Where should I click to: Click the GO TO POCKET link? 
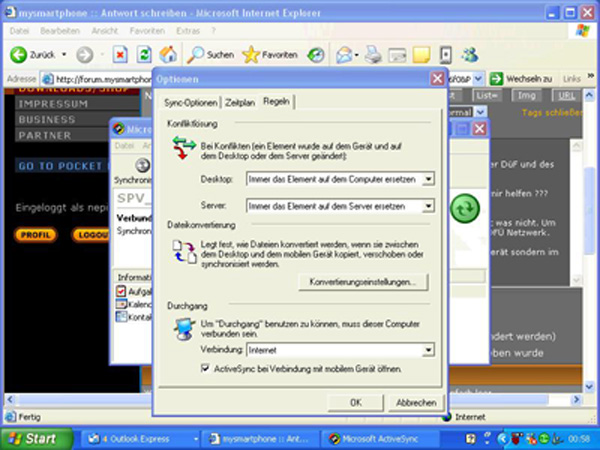coord(60,166)
